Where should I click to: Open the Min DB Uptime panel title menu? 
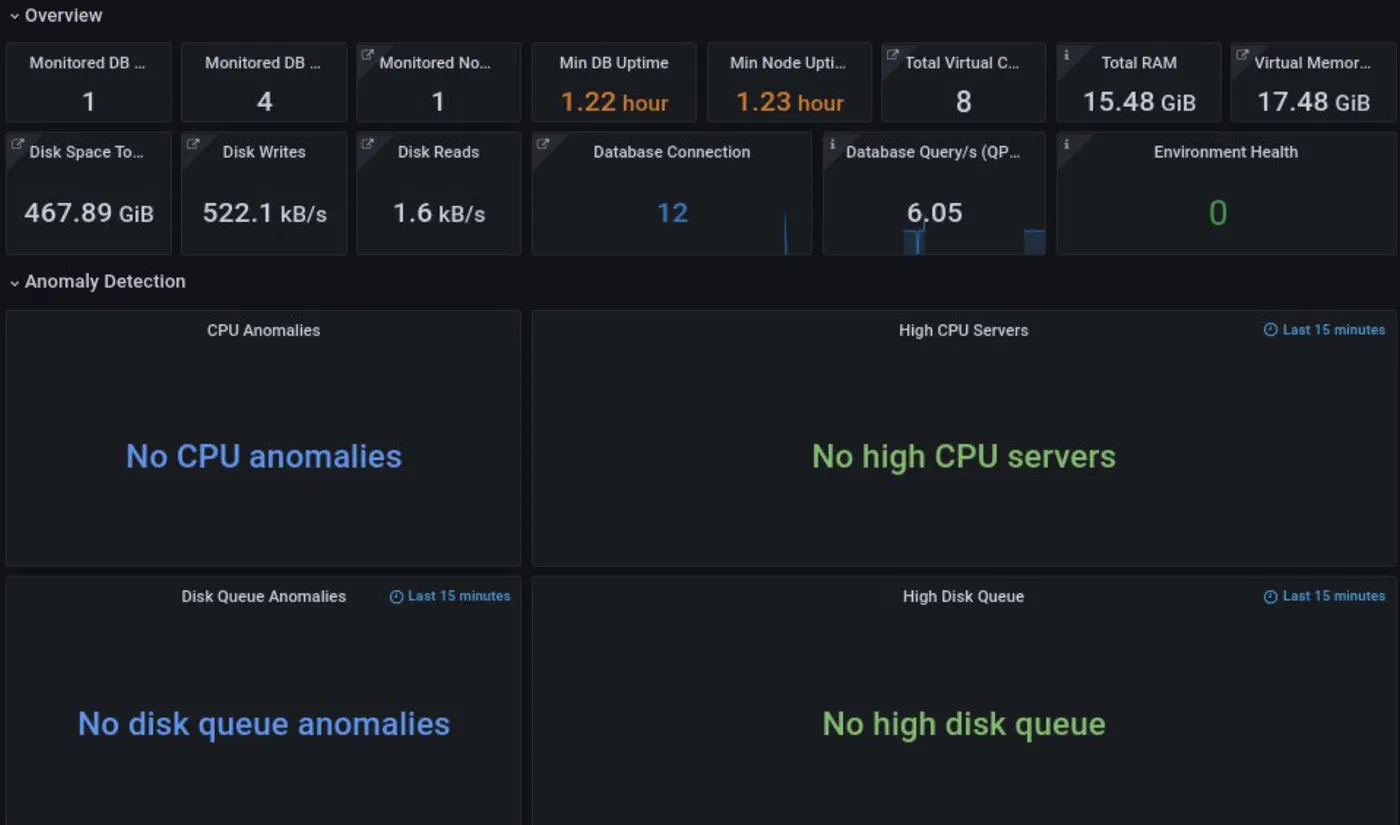click(x=614, y=62)
